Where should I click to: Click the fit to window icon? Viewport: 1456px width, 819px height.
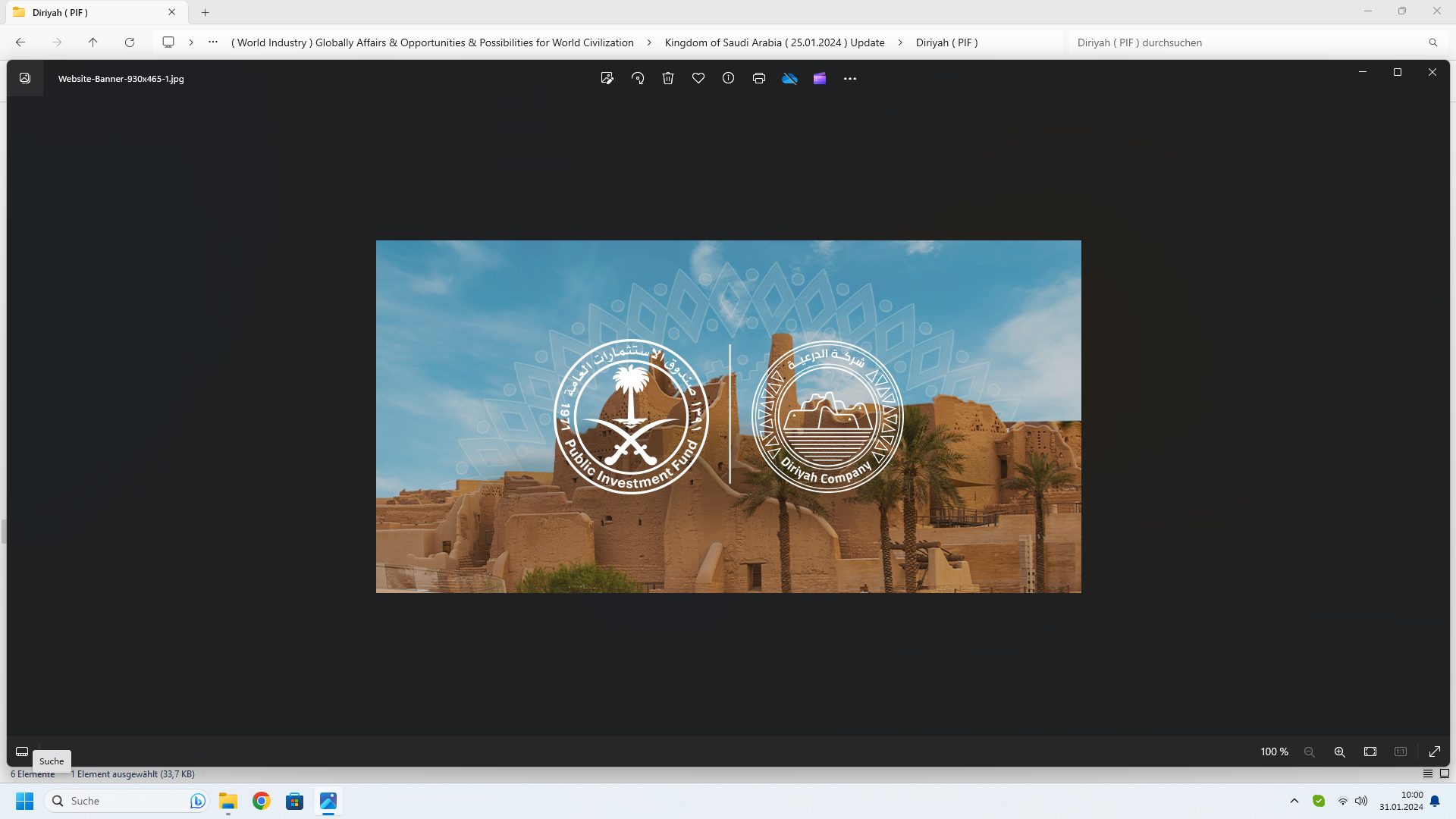(x=1370, y=752)
